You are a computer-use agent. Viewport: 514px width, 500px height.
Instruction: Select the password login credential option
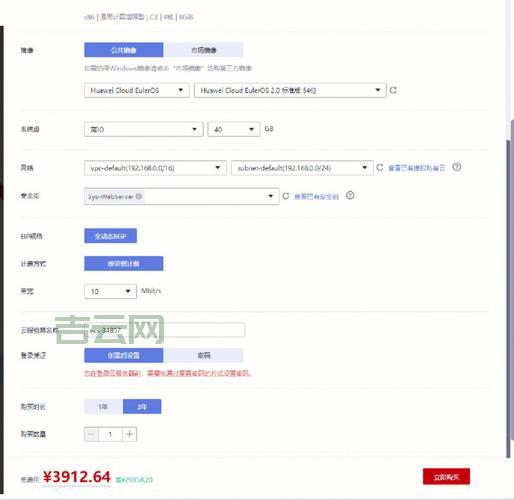pyautogui.click(x=203, y=355)
